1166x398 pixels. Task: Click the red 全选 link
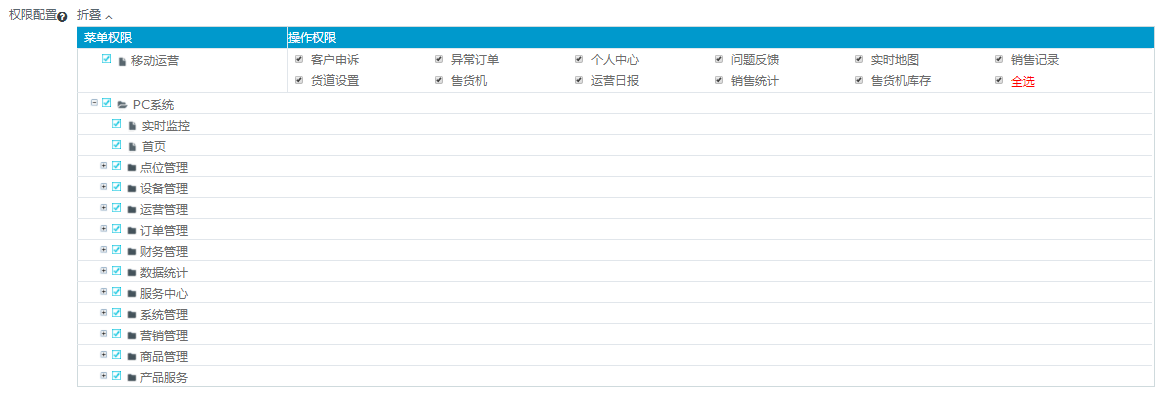pyautogui.click(x=1022, y=82)
